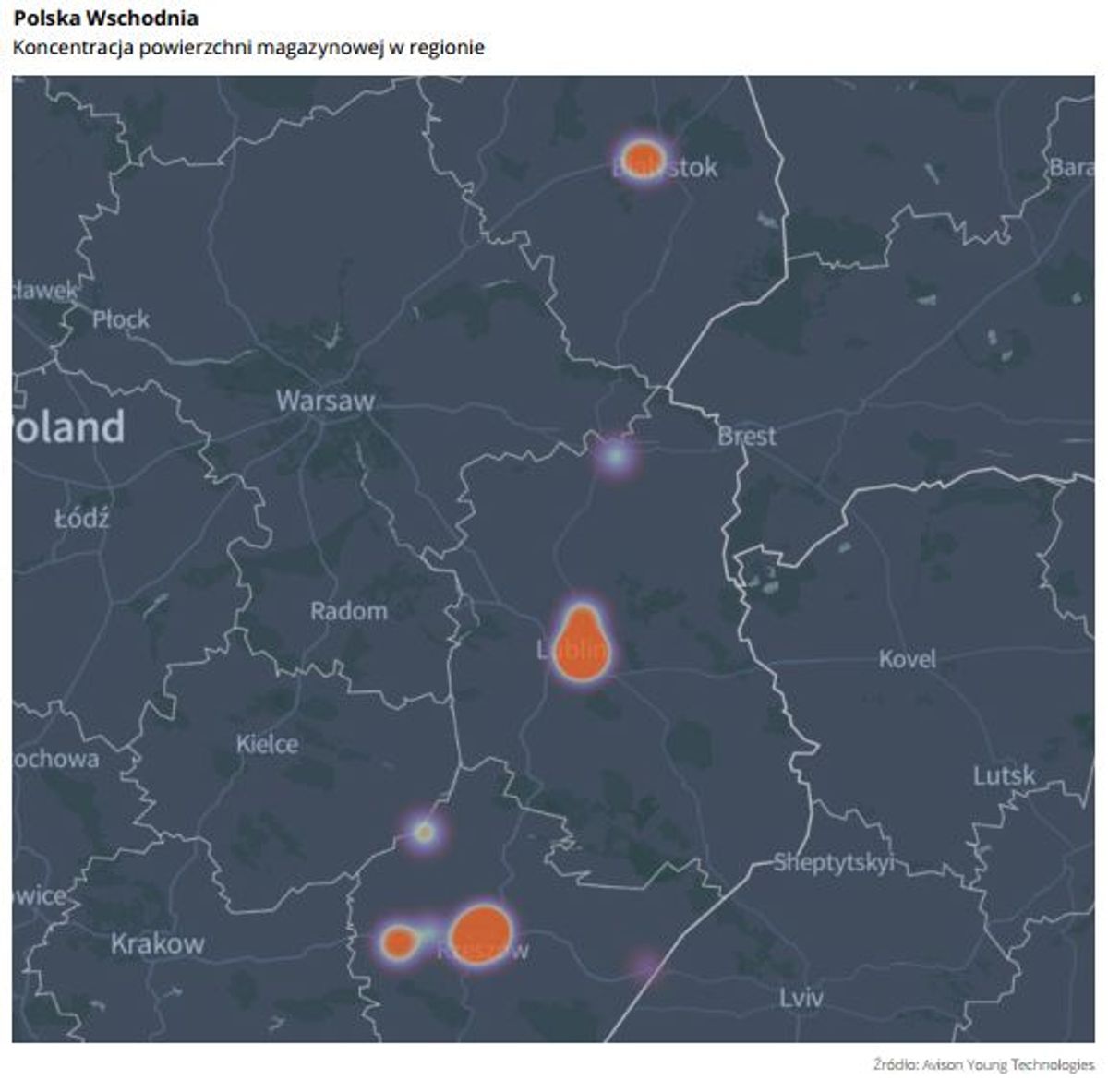This screenshot has width=1108, height=1092.
Task: Click the small yellow hotspot southeast of Kielce
Action: [x=424, y=832]
